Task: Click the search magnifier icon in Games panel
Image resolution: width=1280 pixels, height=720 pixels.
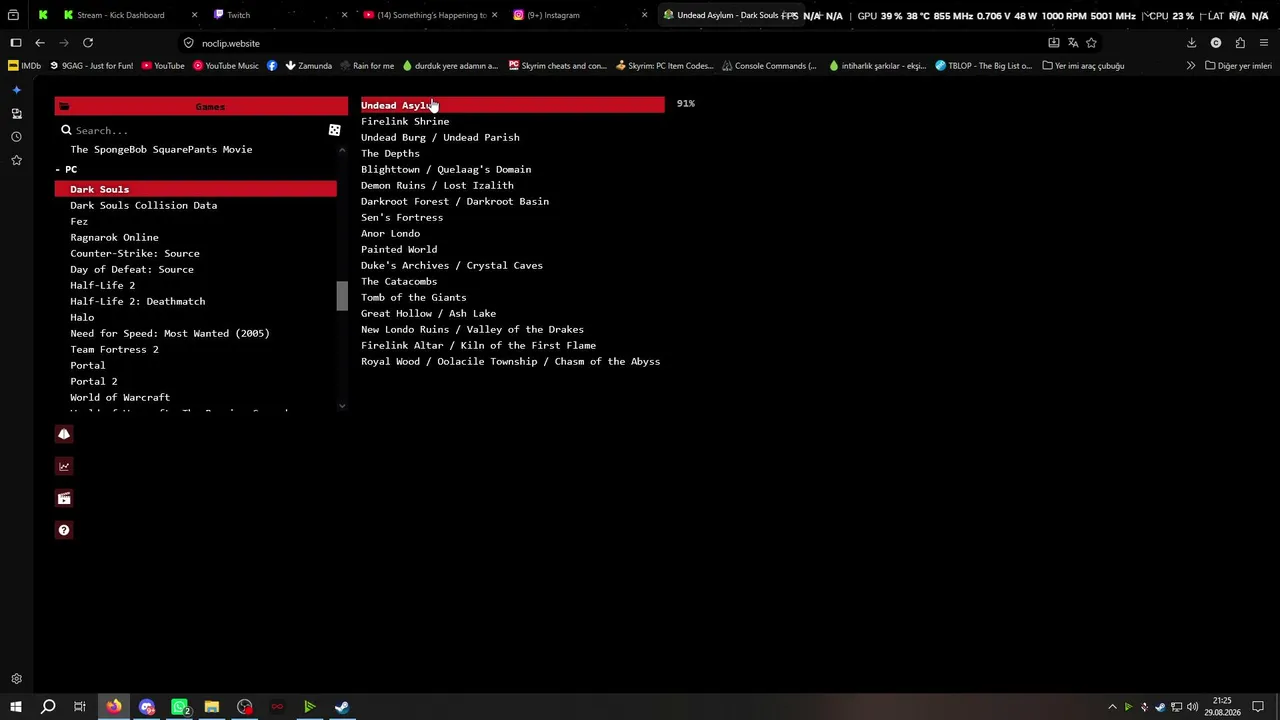Action: click(x=66, y=130)
